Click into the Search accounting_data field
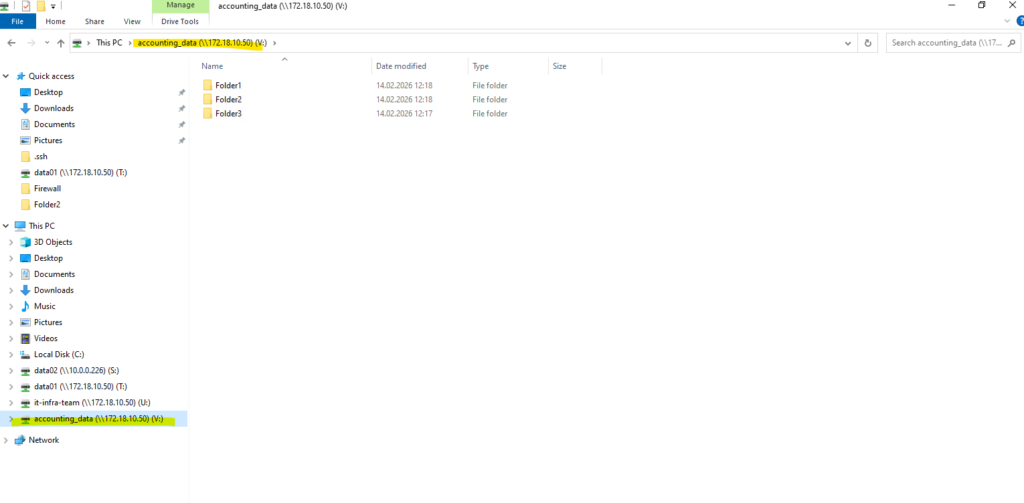 [x=947, y=43]
